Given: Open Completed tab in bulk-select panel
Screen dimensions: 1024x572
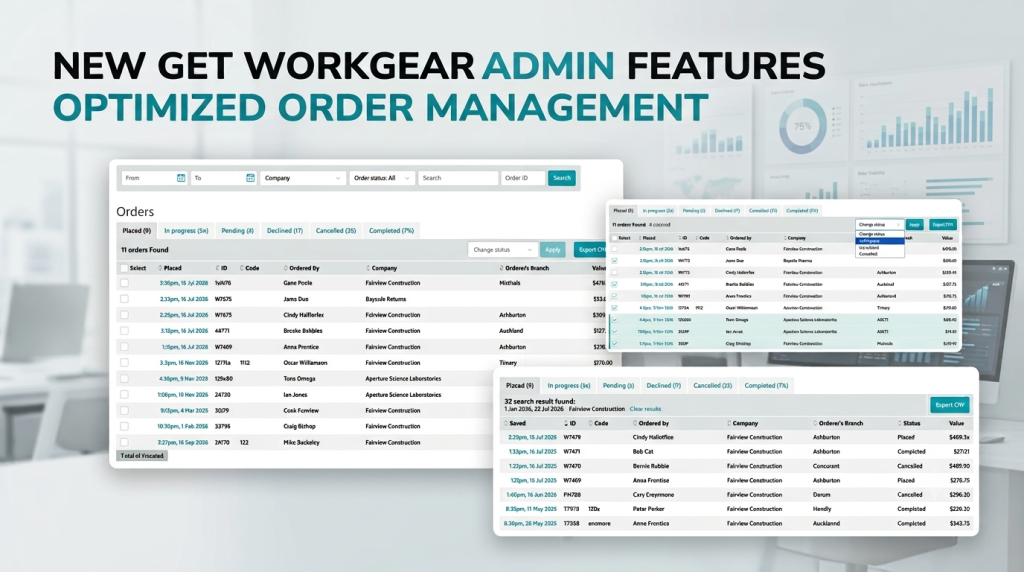Looking at the screenshot, I should click(x=802, y=211).
